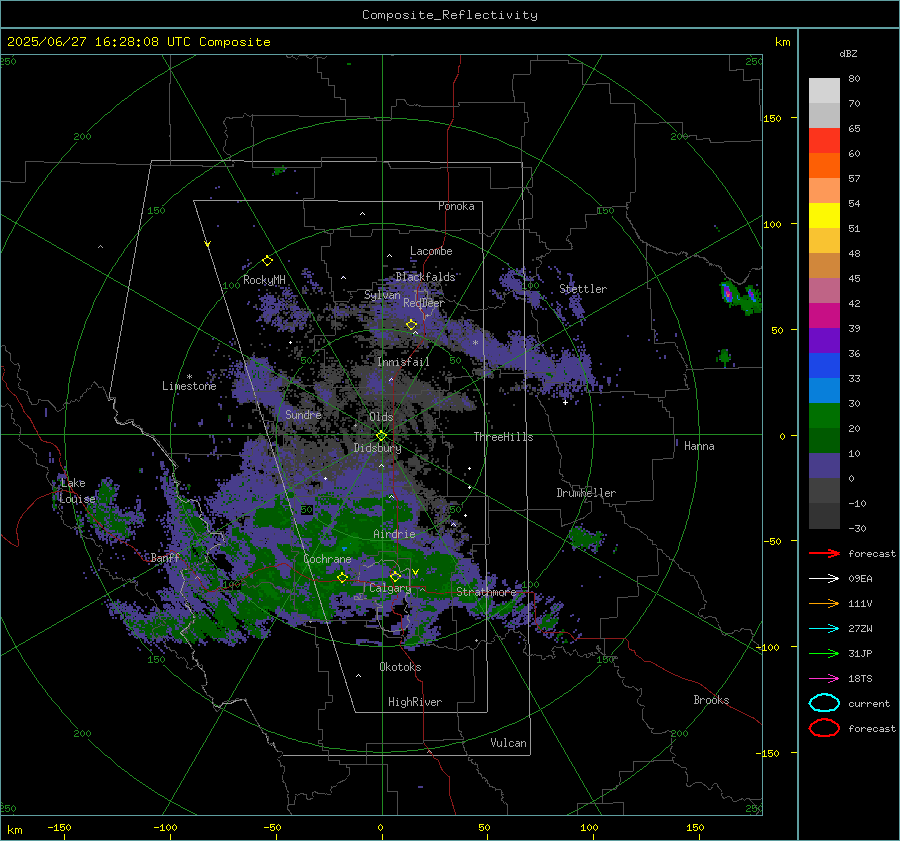Click the Sylvan label
The width and height of the screenshot is (900, 841).
pyautogui.click(x=382, y=295)
